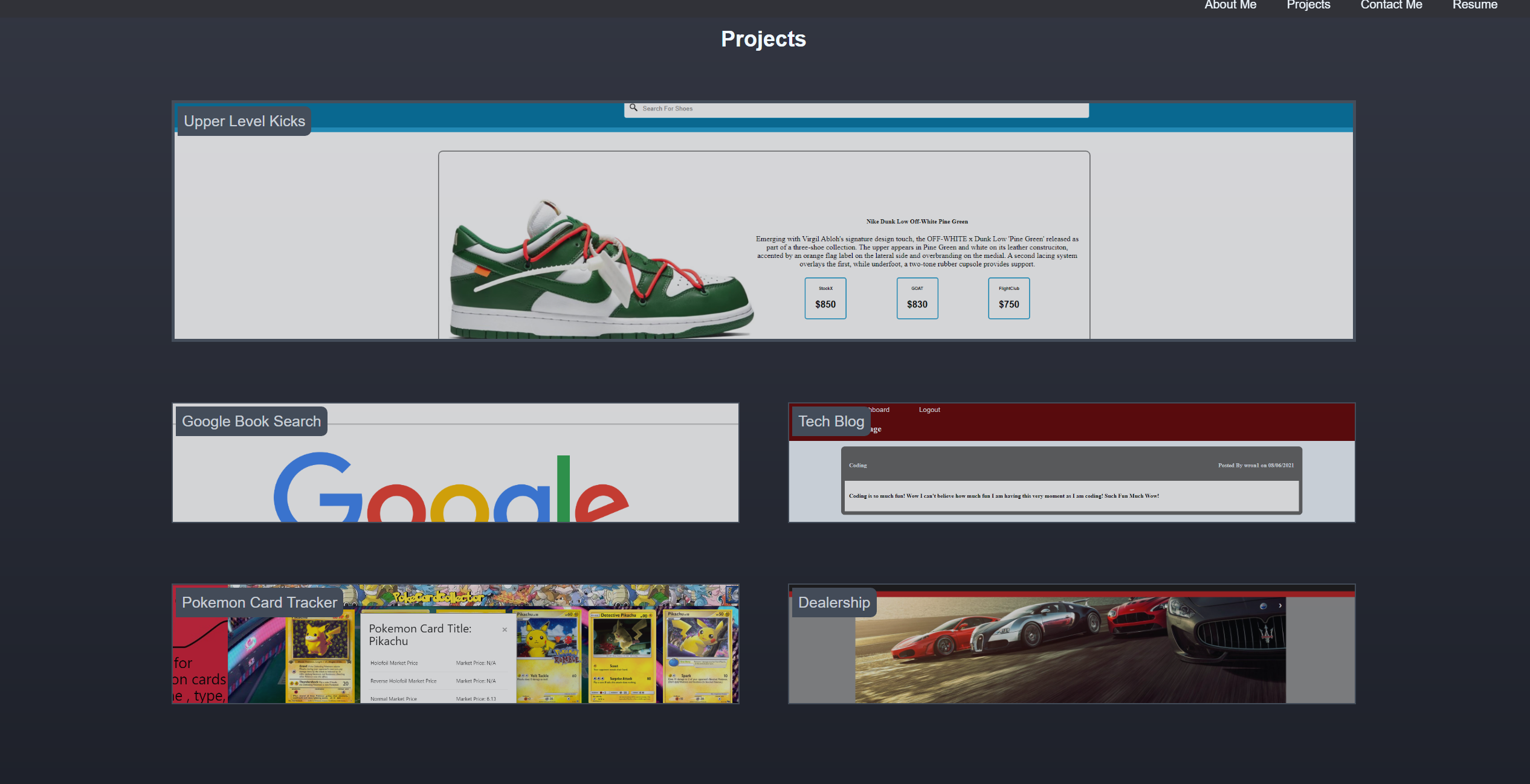The image size is (1530, 784).
Task: Select the FlightClub $750 price box
Action: pos(1009,298)
